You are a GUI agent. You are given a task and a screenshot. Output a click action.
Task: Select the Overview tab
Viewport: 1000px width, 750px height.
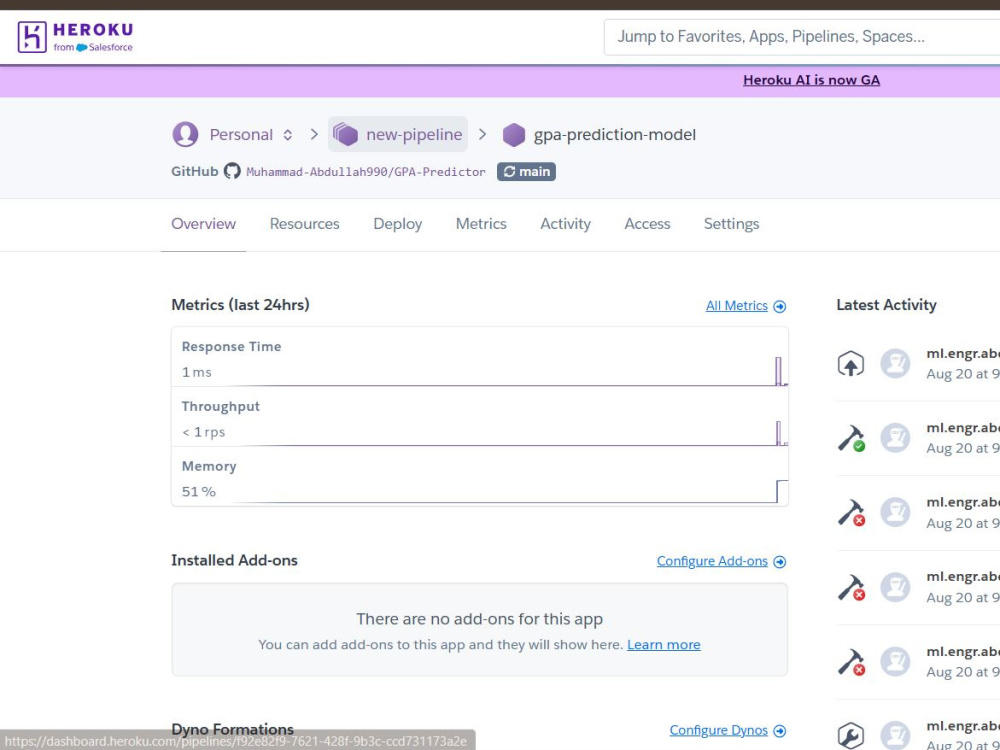(203, 224)
